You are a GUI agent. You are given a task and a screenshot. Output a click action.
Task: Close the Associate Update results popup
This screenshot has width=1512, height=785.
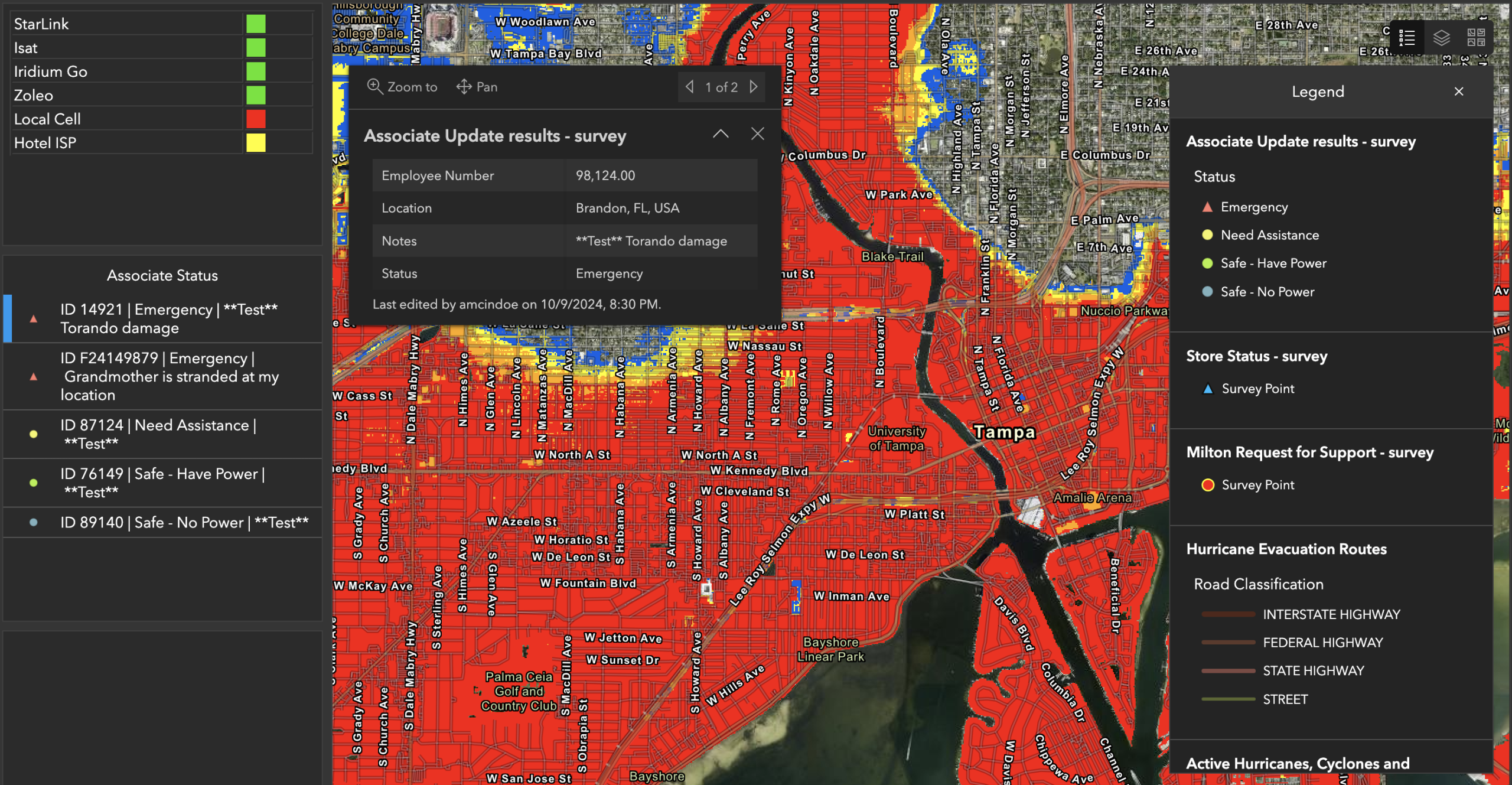click(757, 134)
